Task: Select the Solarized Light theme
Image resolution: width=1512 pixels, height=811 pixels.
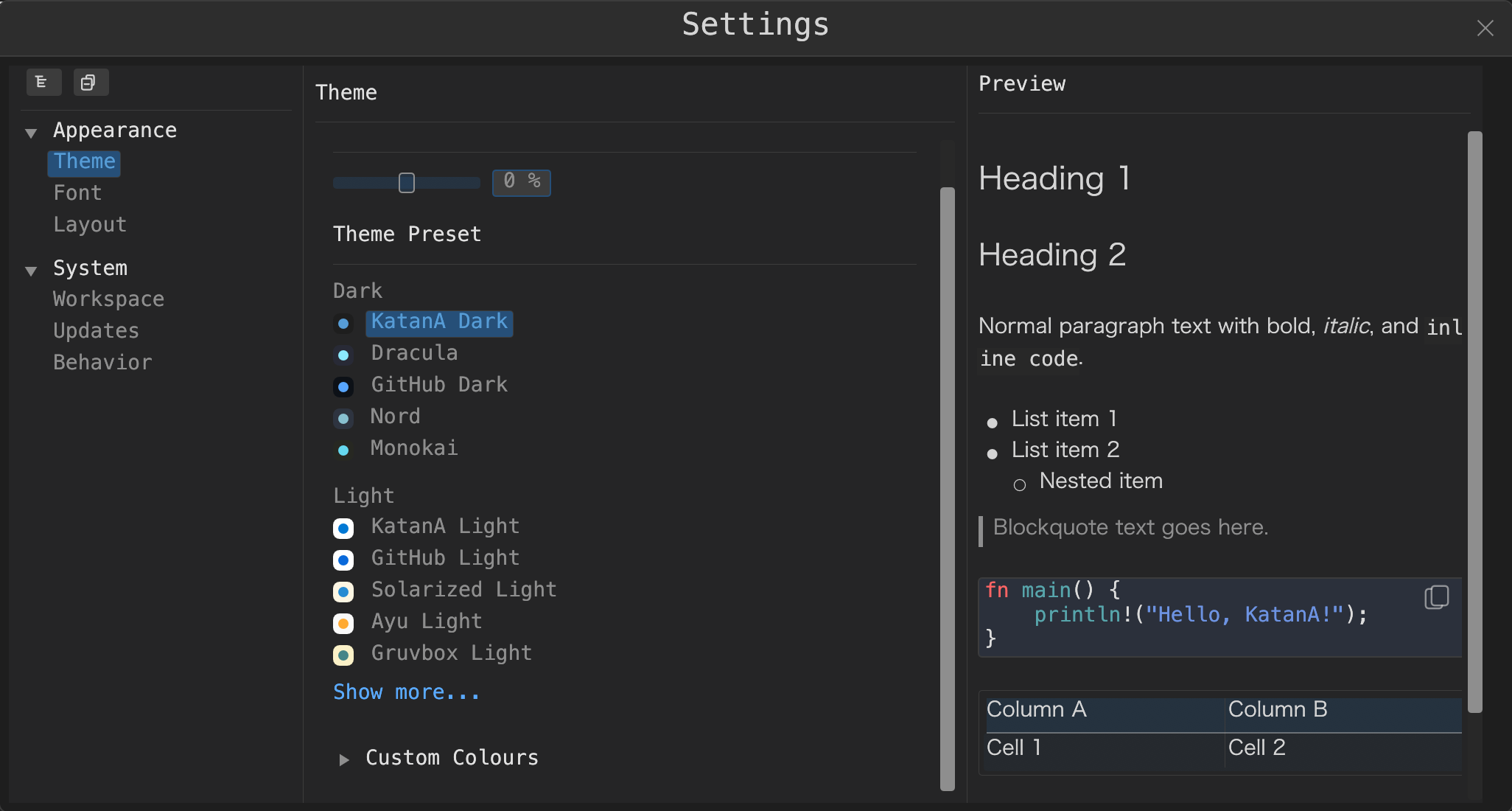Action: coord(463,589)
